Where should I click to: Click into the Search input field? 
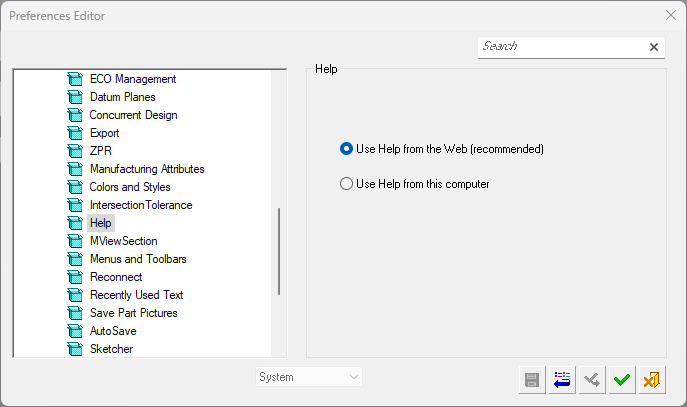tap(560, 47)
